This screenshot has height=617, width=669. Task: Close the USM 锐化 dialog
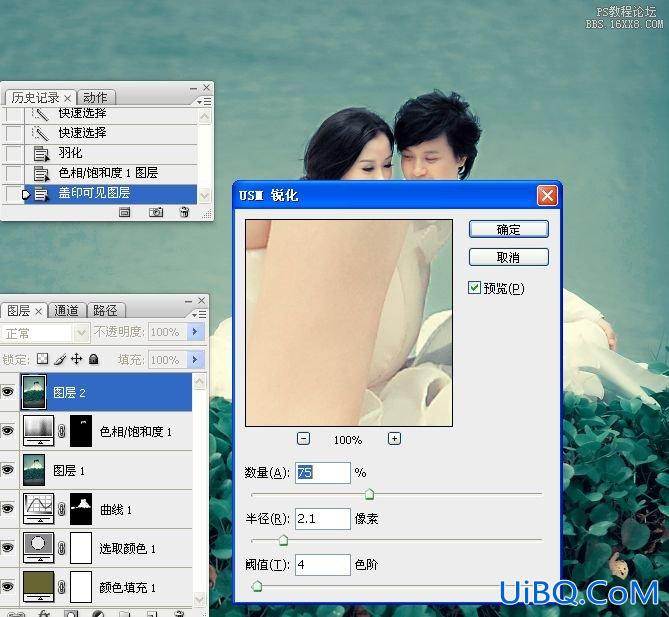[547, 196]
